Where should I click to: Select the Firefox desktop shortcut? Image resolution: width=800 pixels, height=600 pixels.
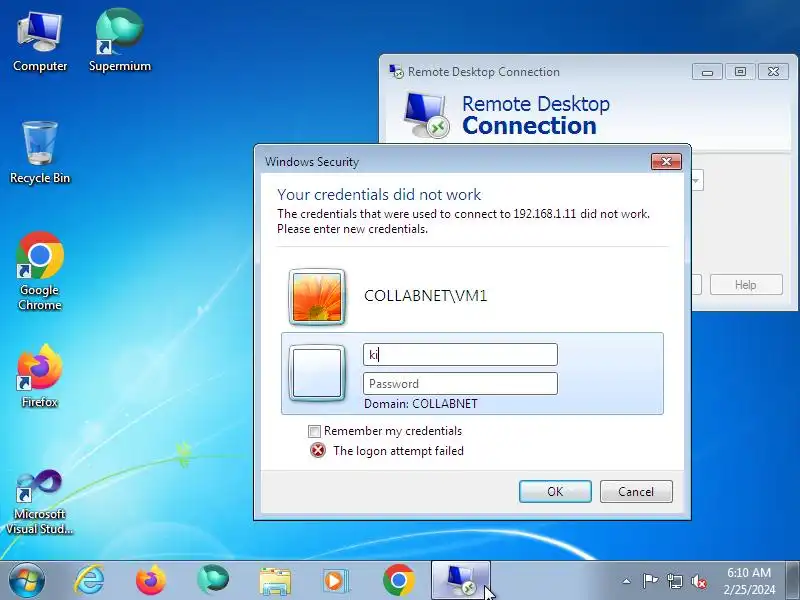pyautogui.click(x=40, y=377)
